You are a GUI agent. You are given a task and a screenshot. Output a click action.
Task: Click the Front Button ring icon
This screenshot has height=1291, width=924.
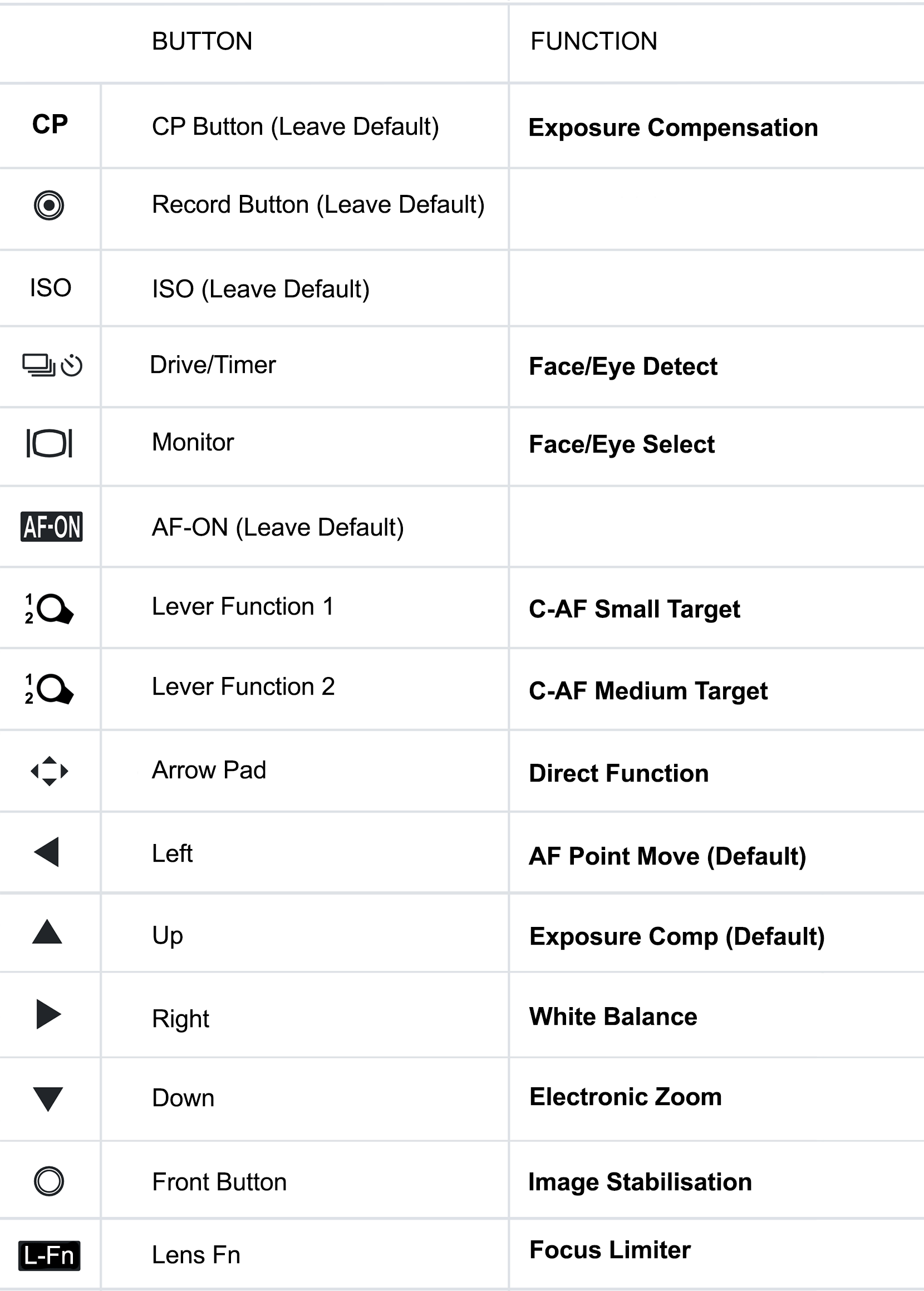point(49,1181)
